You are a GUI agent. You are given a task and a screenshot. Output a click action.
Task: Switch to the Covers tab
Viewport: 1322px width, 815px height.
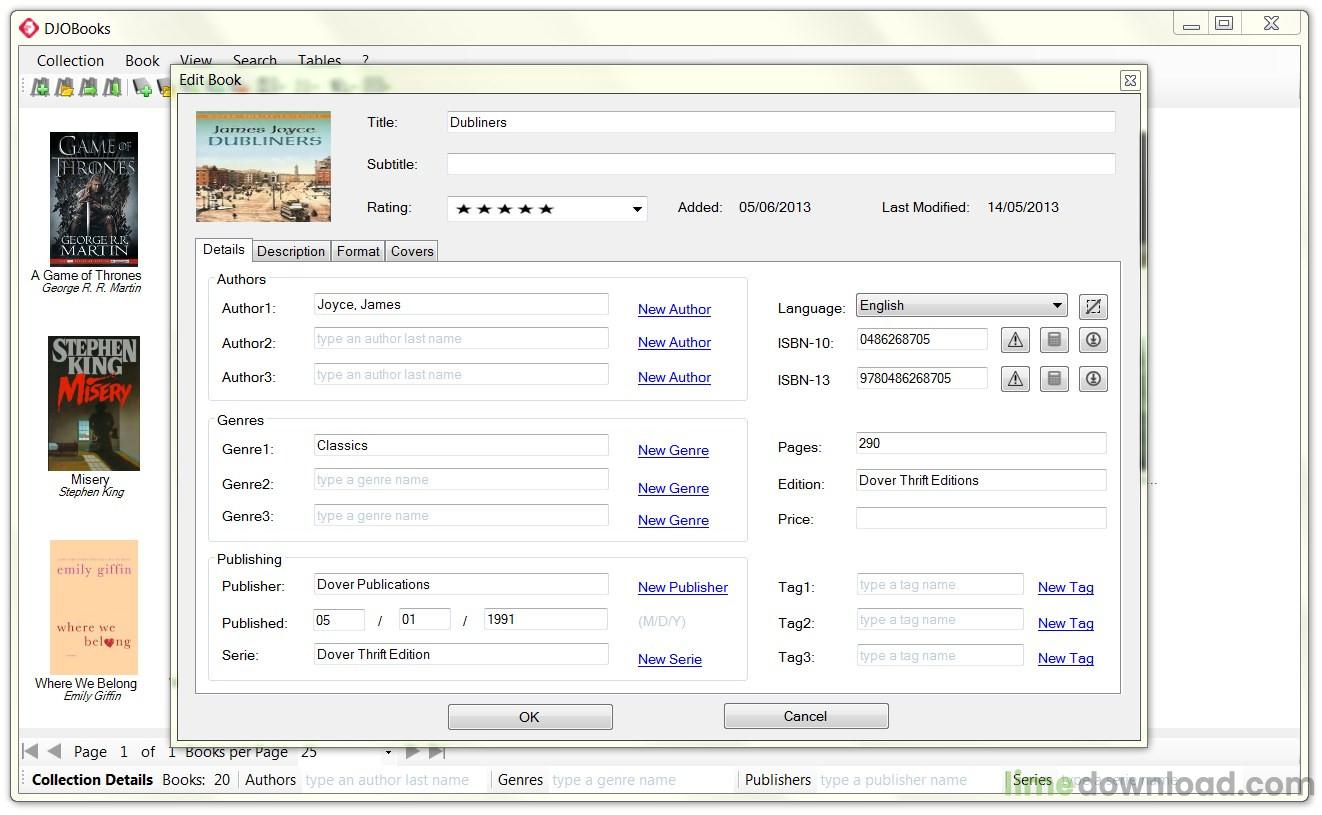(412, 251)
